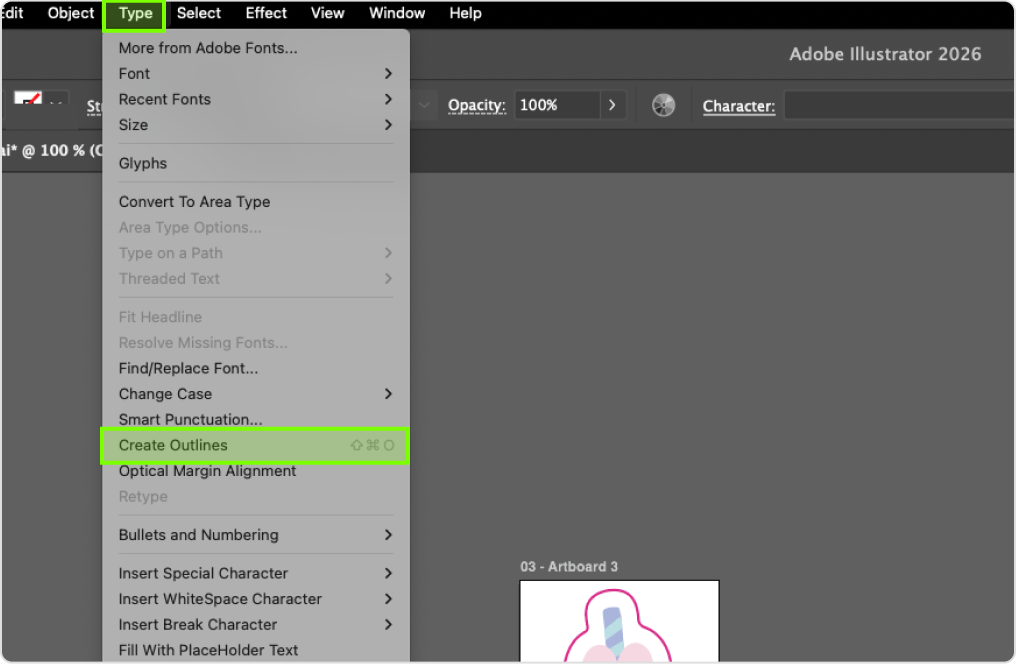Click the Recolor Artwork wheel icon
The width and height of the screenshot is (1016, 664).
[663, 105]
